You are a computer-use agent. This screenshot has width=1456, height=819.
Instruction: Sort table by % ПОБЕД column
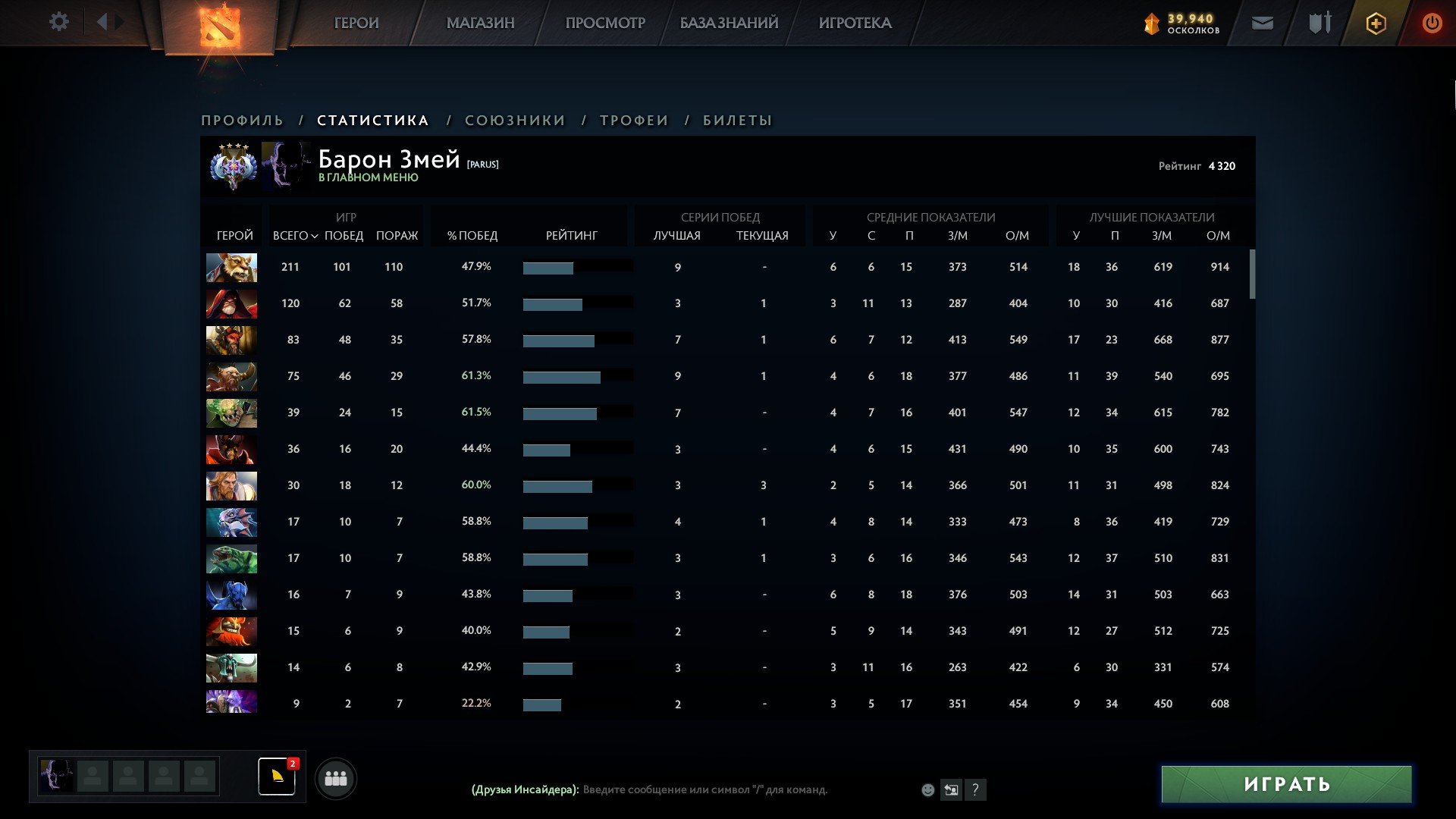pos(472,236)
